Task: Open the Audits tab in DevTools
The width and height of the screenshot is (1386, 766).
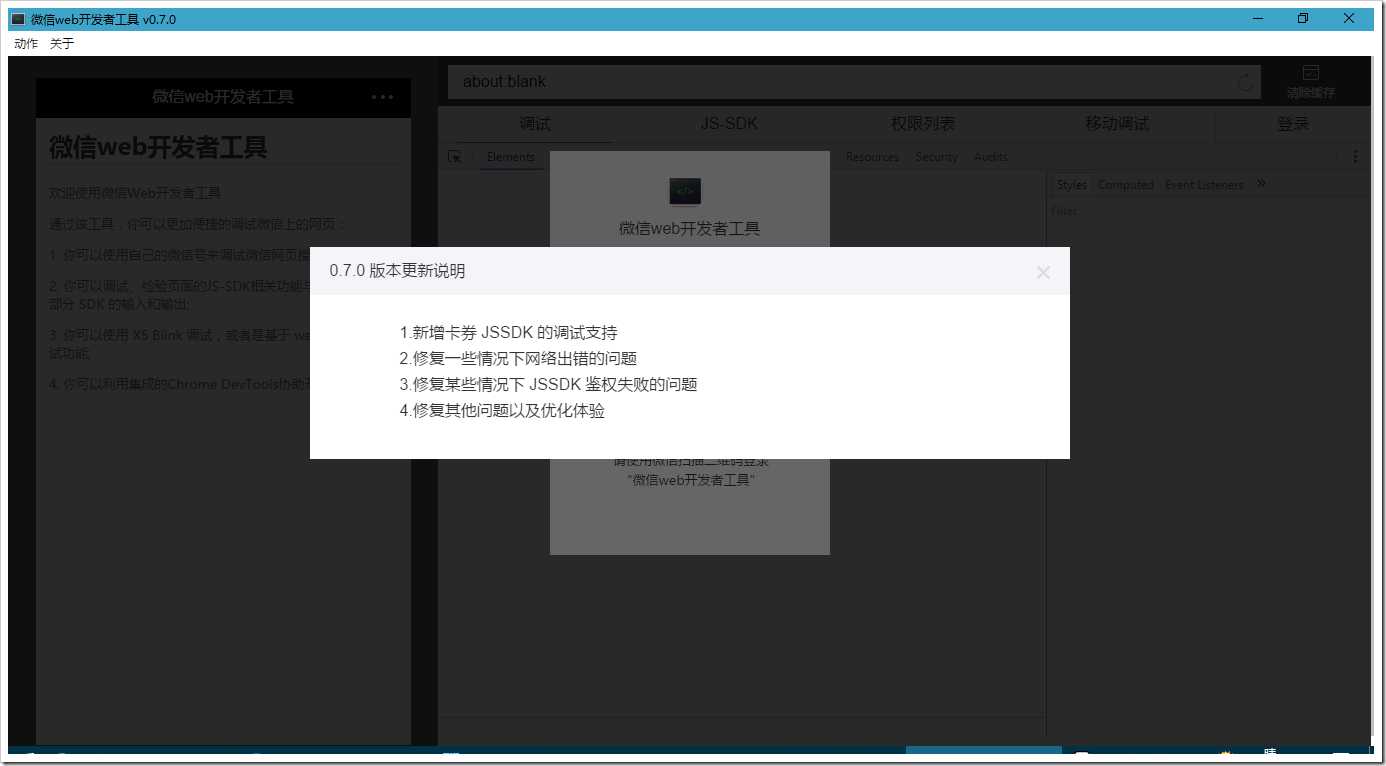Action: pos(991,157)
